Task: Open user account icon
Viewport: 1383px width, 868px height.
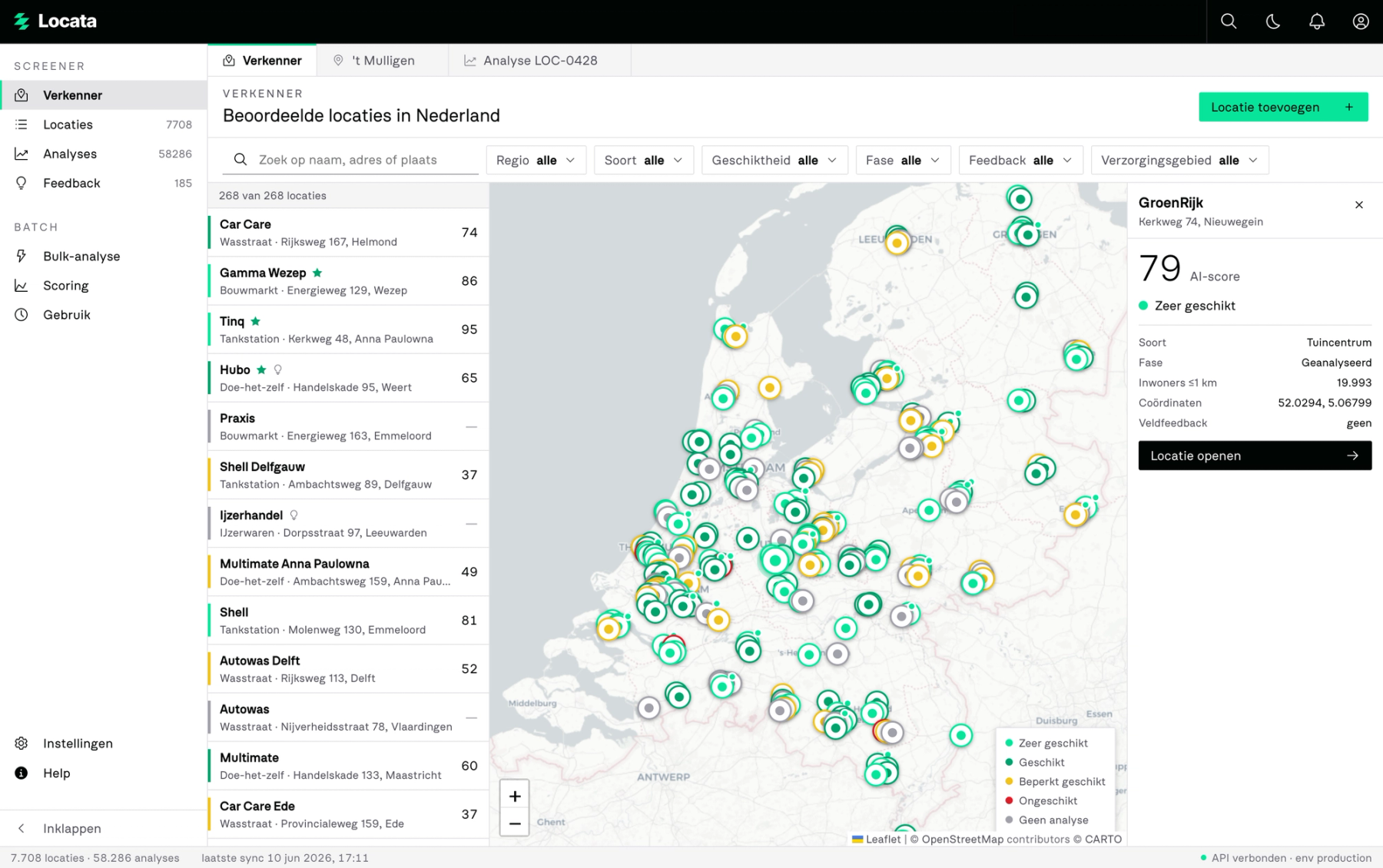Action: coord(1361,22)
